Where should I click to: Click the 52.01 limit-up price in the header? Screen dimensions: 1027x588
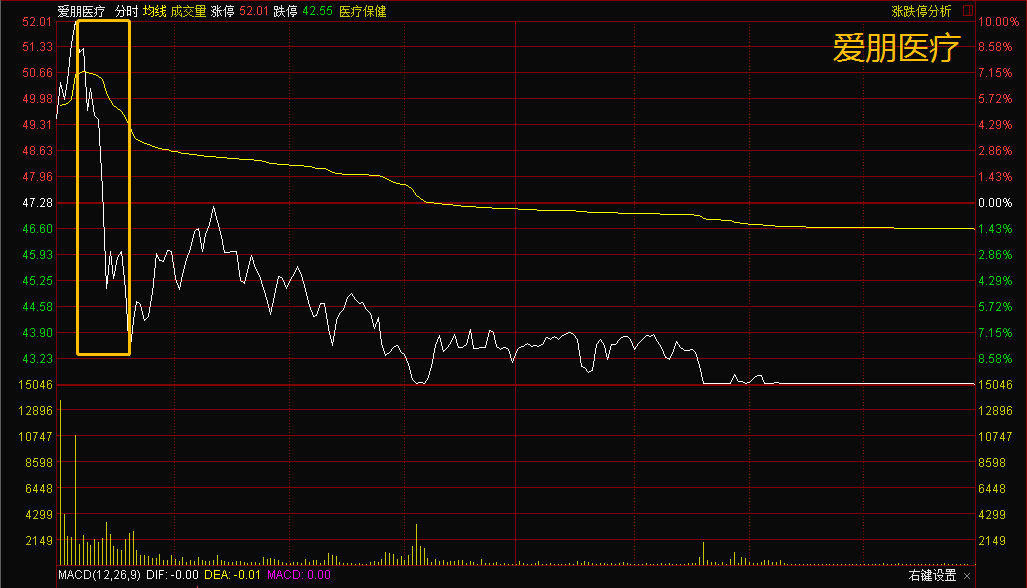254,11
